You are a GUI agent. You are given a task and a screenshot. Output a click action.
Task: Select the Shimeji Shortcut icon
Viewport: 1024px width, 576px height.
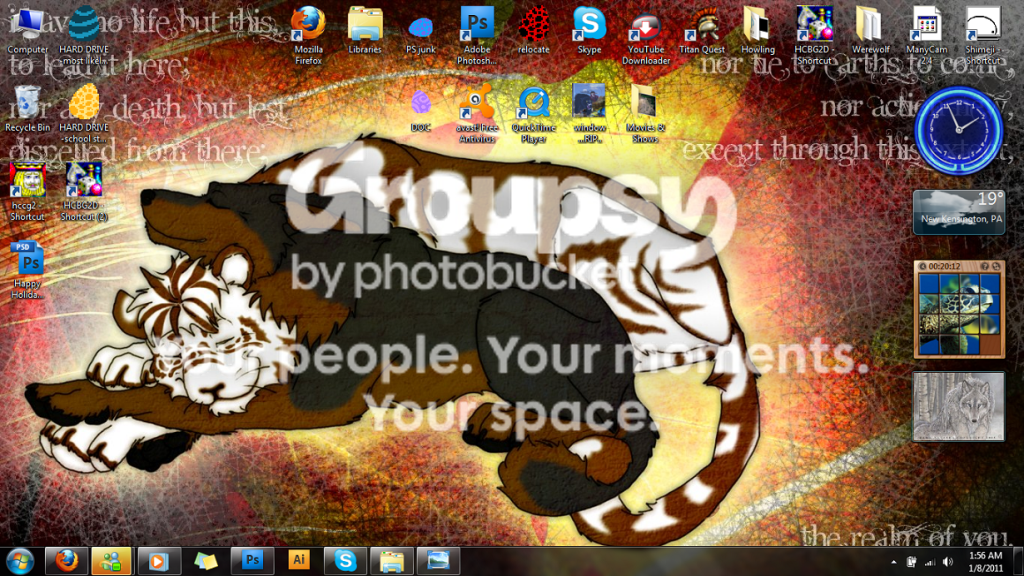click(x=983, y=35)
